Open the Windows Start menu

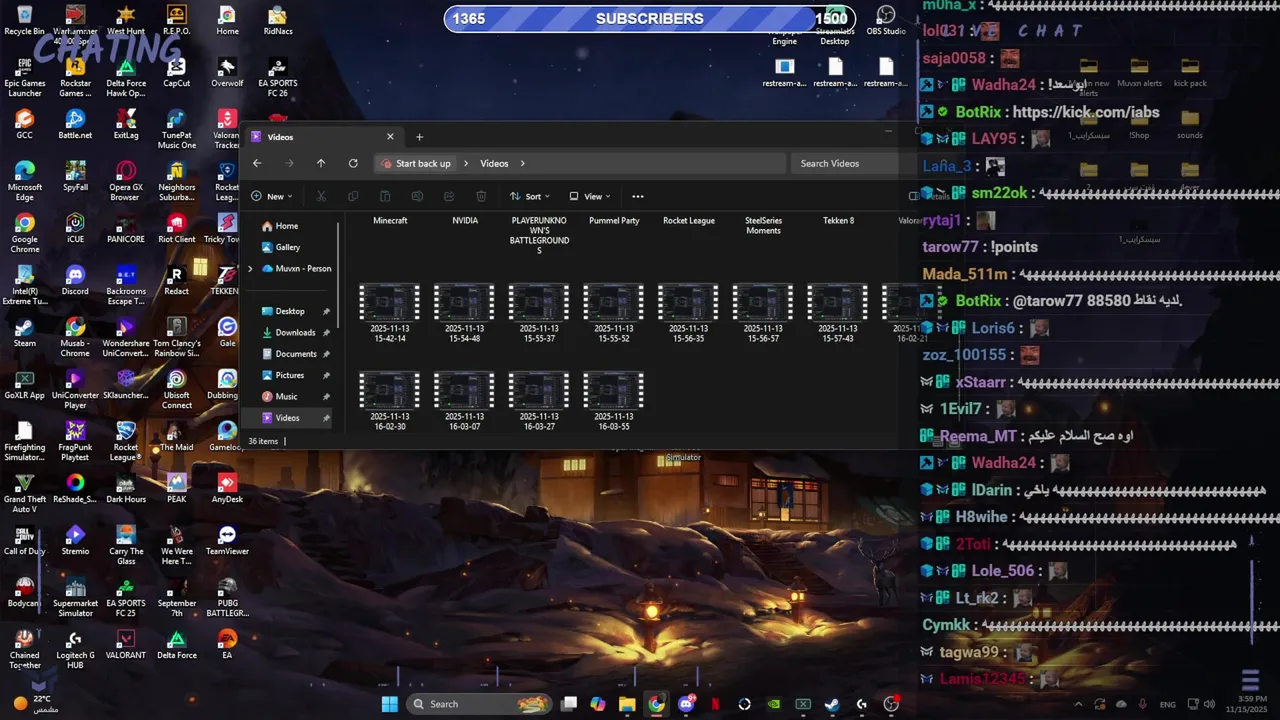[389, 704]
